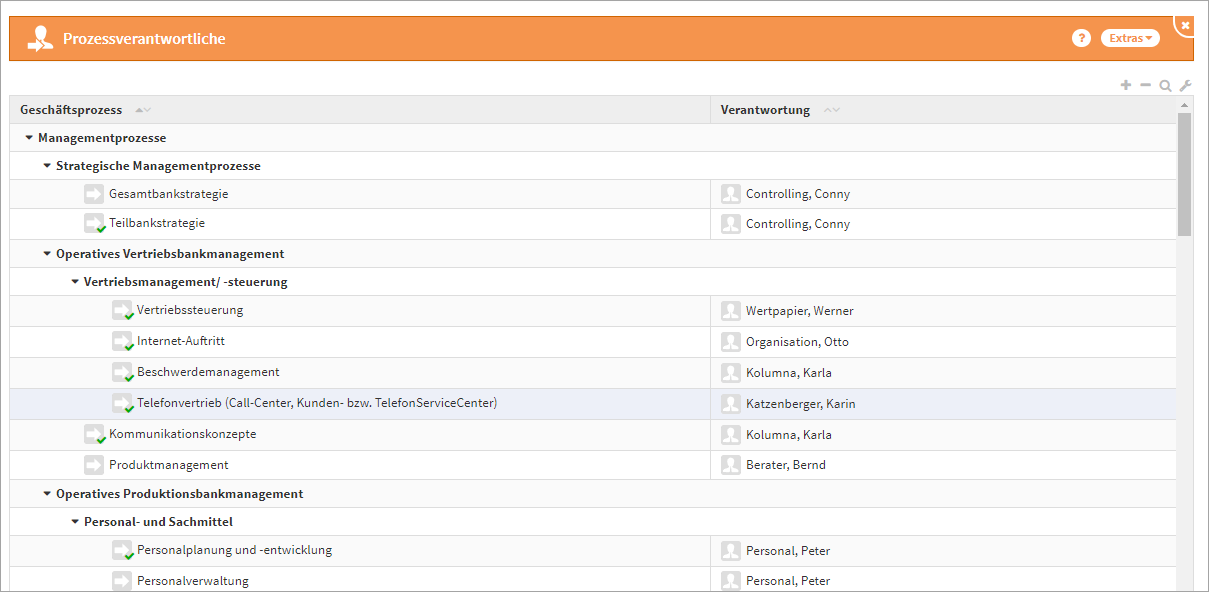This screenshot has width=1209, height=592.
Task: Click the help question mark icon
Action: pos(1080,38)
